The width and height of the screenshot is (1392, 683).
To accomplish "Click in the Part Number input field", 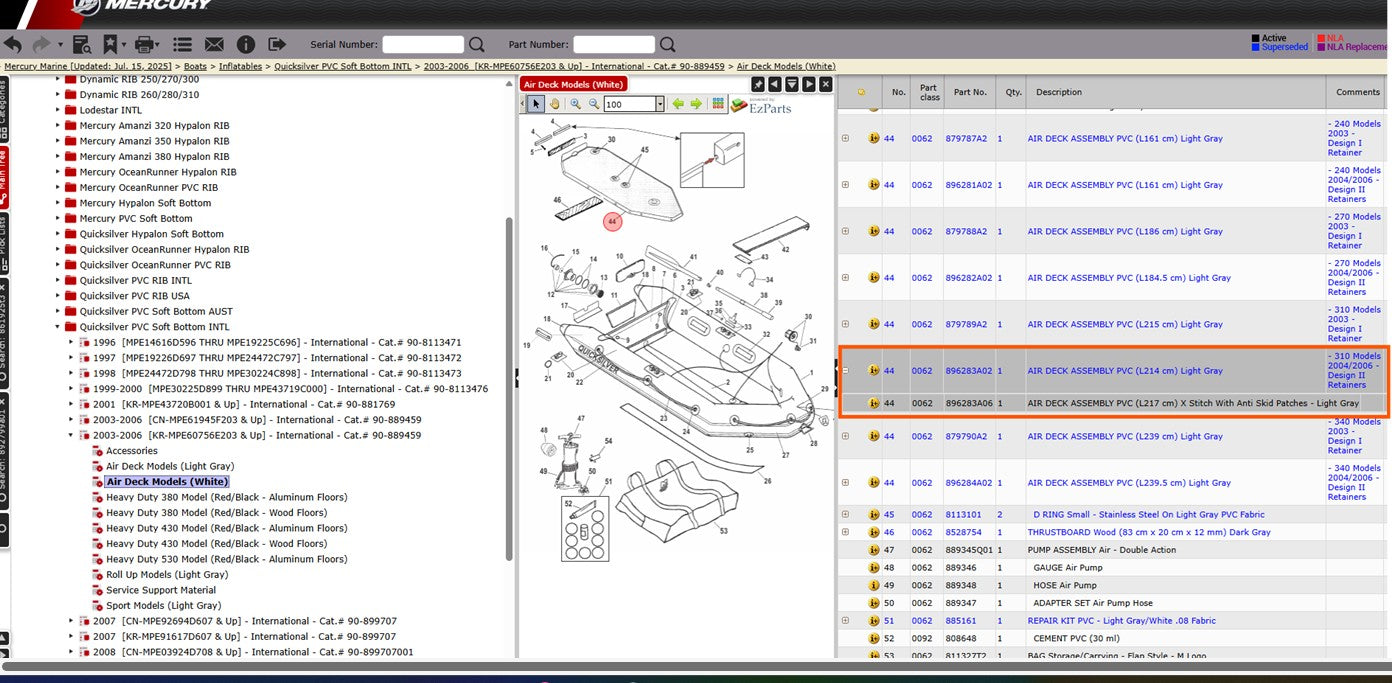I will point(614,44).
